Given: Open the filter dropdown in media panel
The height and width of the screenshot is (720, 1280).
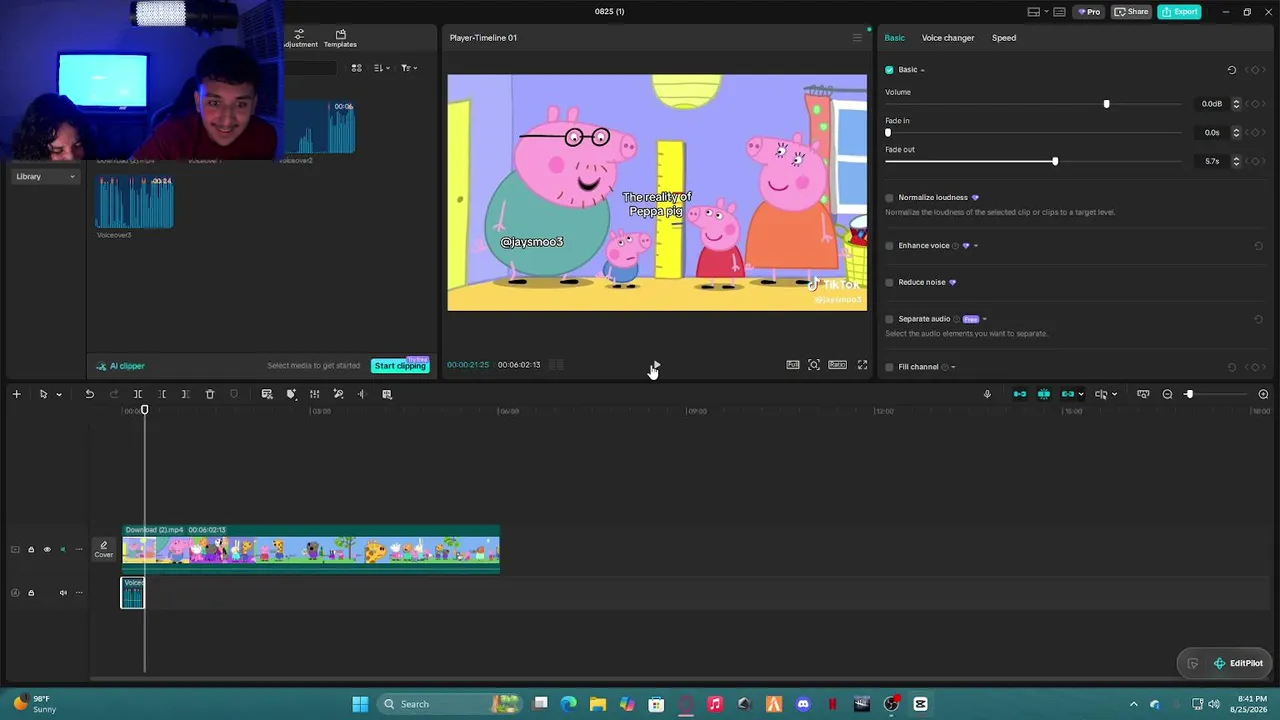Looking at the screenshot, I should 409,68.
